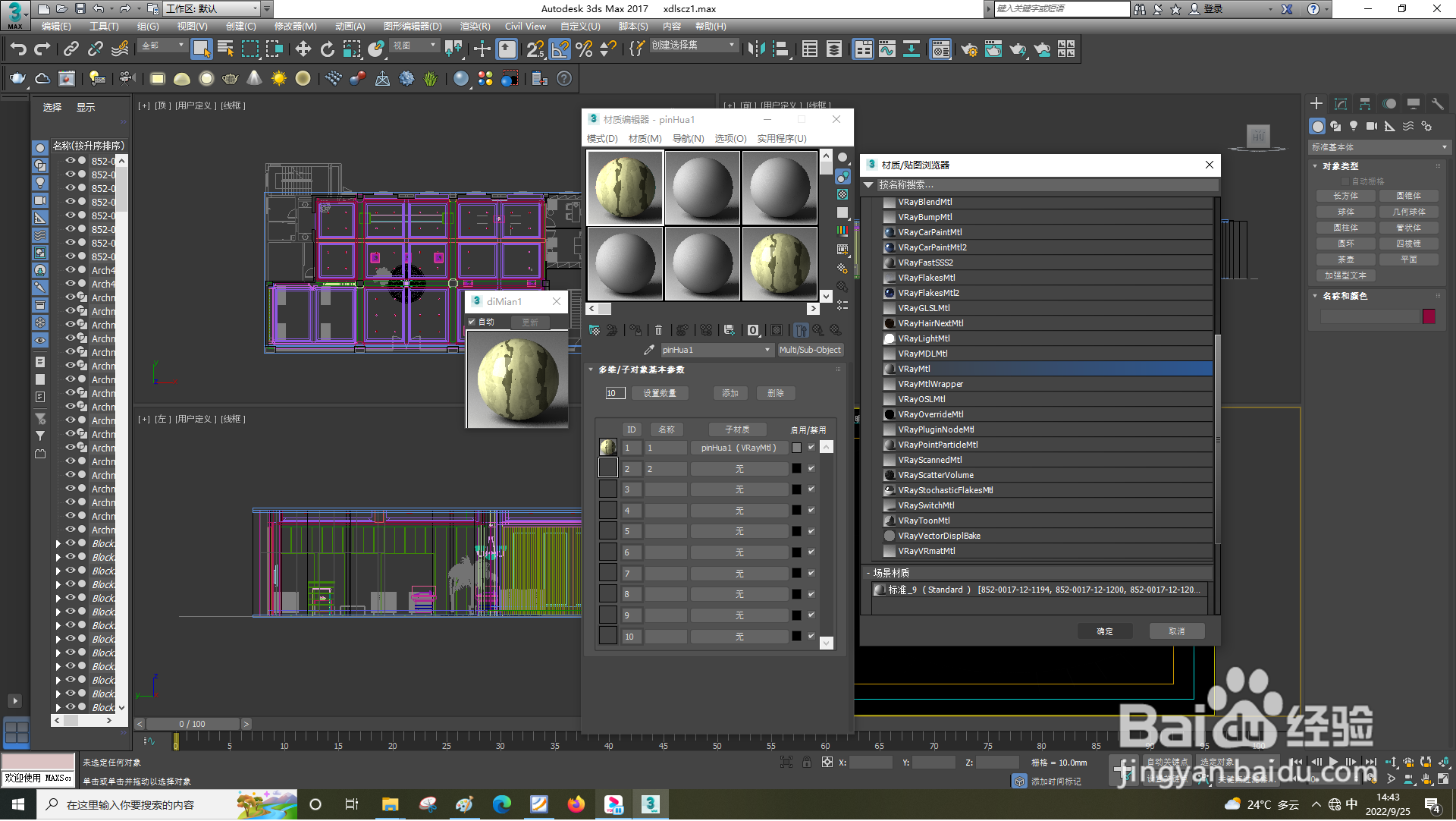Open the Modify panel tab icon
The height and width of the screenshot is (821, 1456).
(x=1340, y=104)
